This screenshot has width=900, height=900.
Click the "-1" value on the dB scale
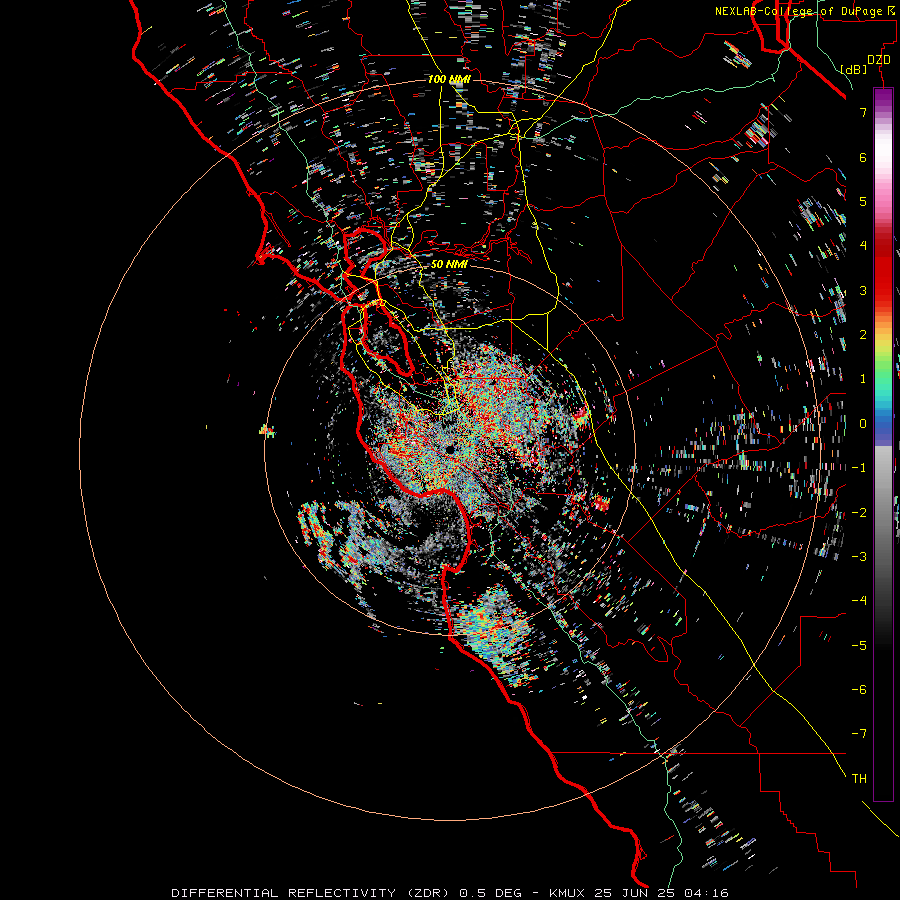[859, 468]
